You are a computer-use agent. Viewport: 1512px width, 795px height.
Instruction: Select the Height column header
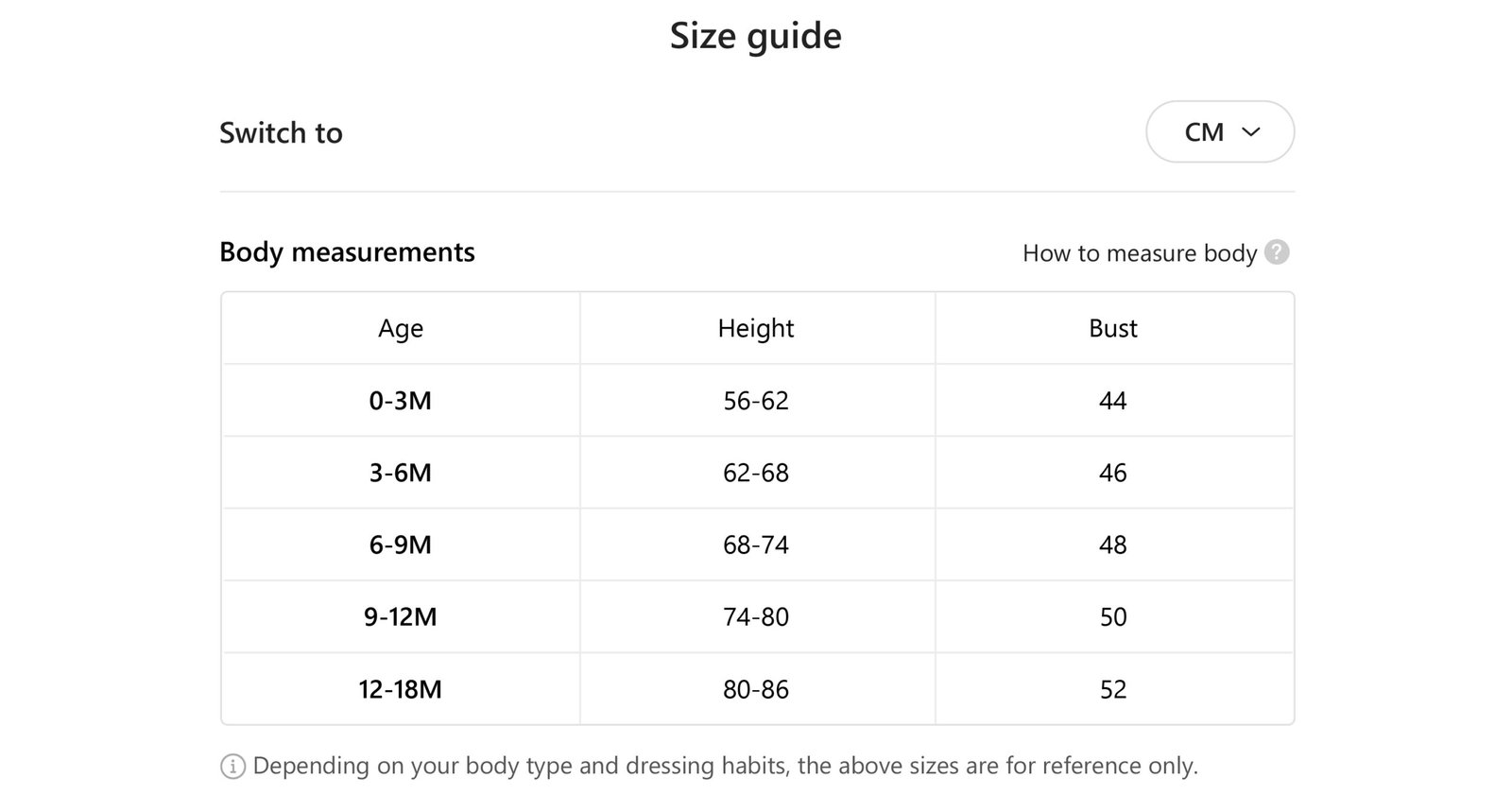tap(756, 328)
